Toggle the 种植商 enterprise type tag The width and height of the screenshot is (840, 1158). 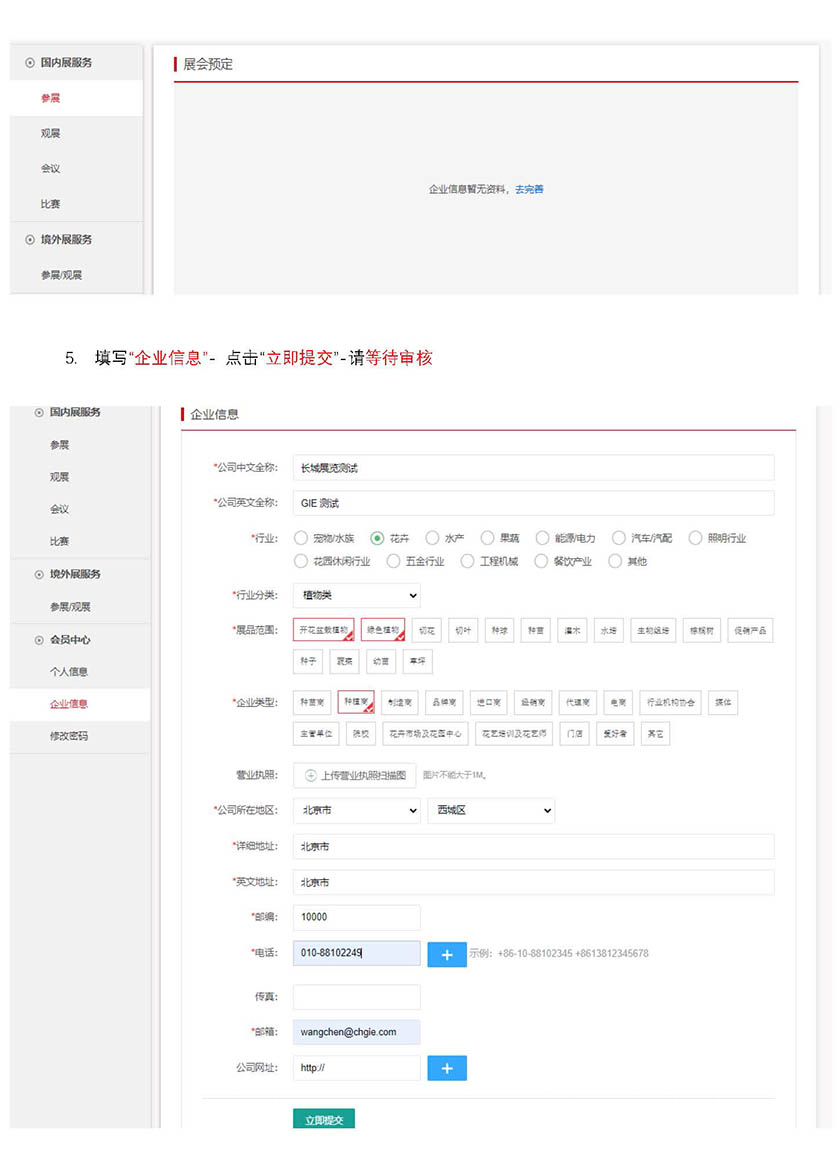click(356, 703)
